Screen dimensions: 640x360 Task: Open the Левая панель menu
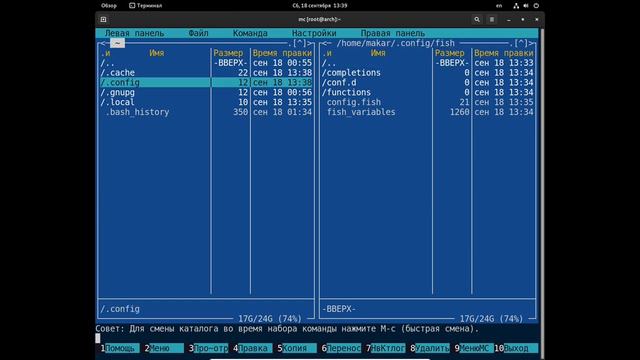(x=134, y=33)
